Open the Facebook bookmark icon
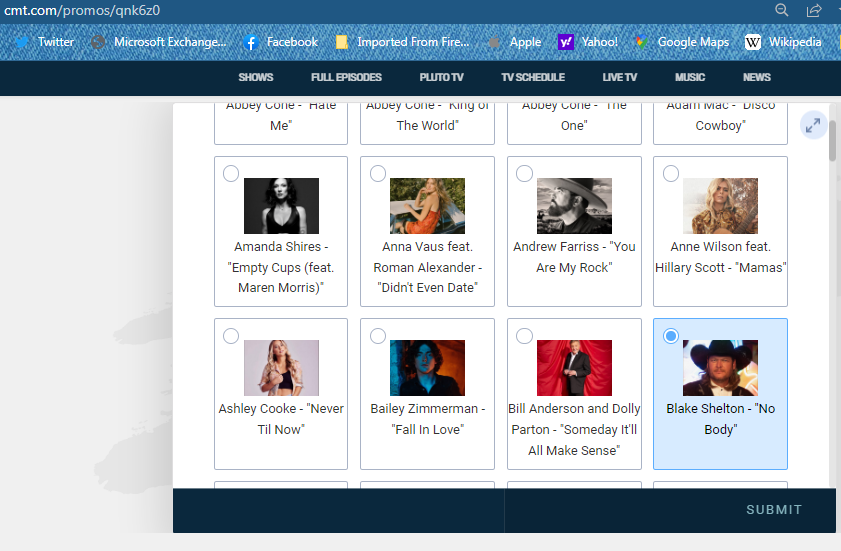The width and height of the screenshot is (841, 551). tap(251, 42)
